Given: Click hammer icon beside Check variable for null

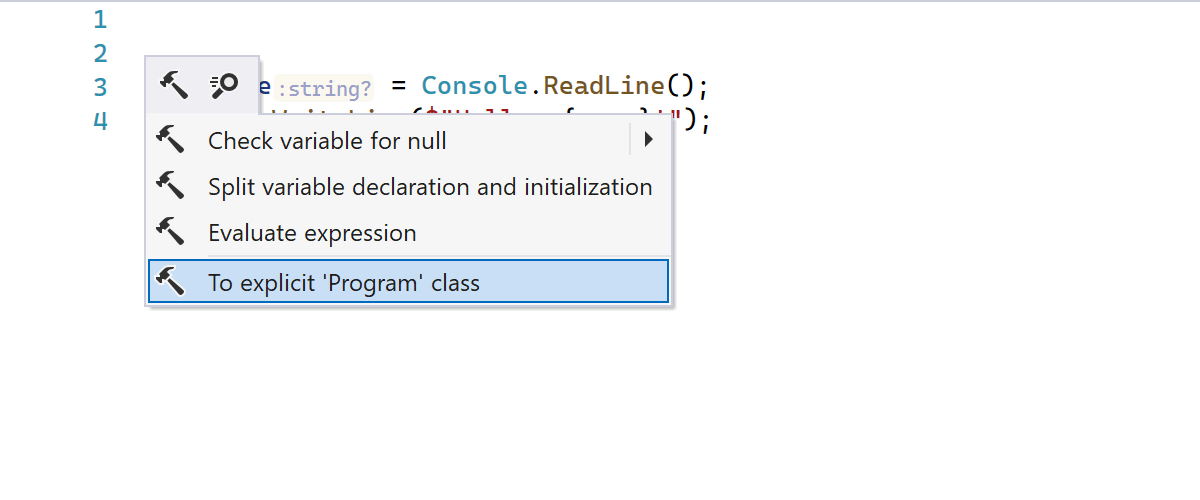Looking at the screenshot, I should click(171, 140).
